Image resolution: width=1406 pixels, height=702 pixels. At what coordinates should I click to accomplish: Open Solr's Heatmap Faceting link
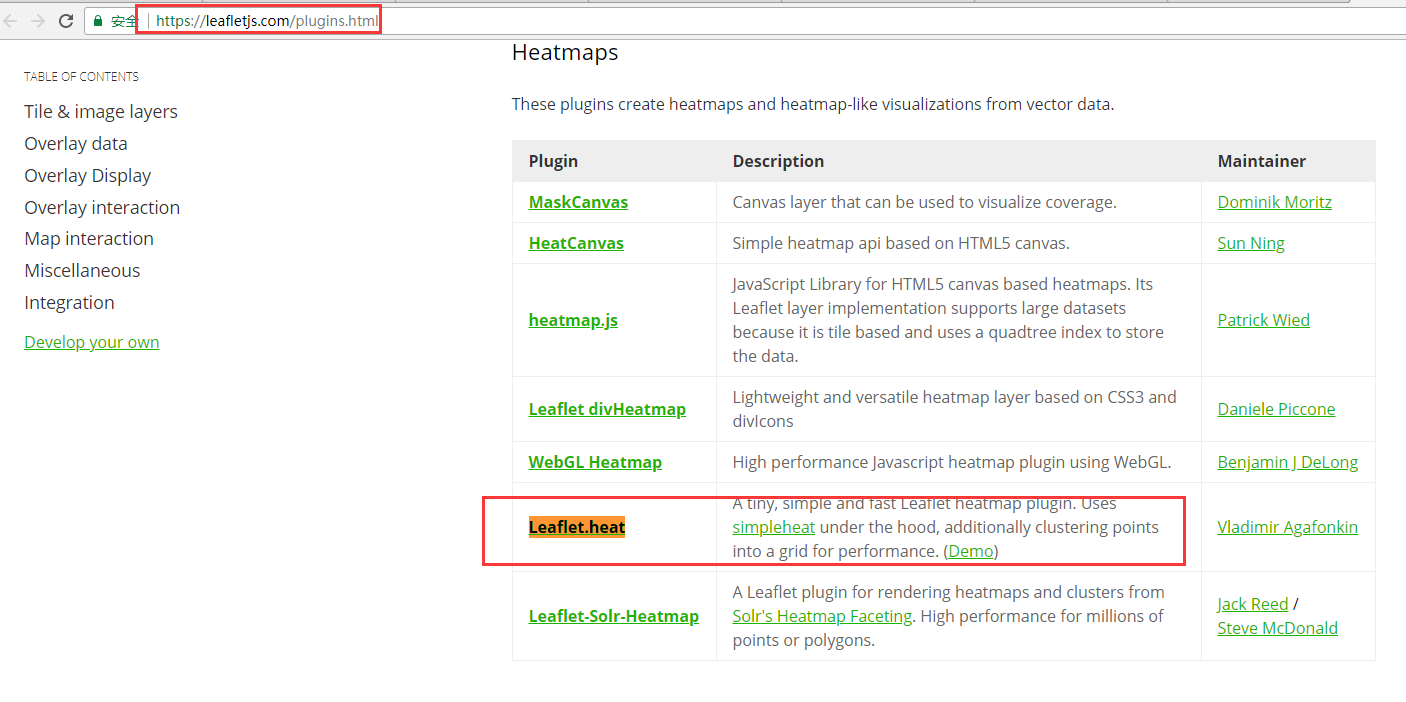click(x=822, y=616)
